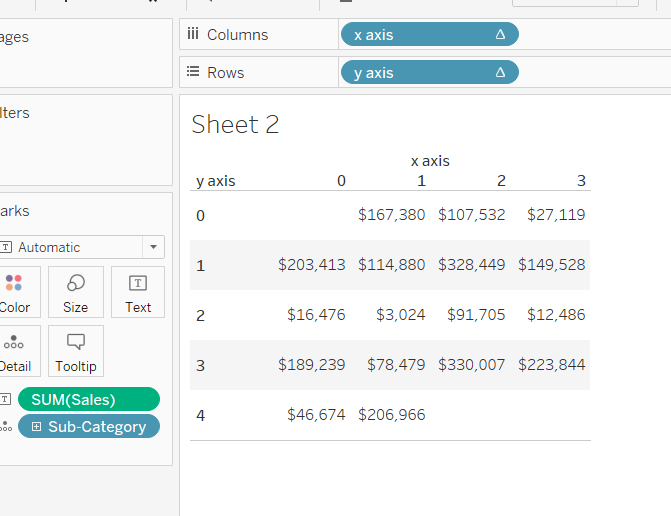
Task: Click the delta on x axis pill
Action: tap(500, 35)
